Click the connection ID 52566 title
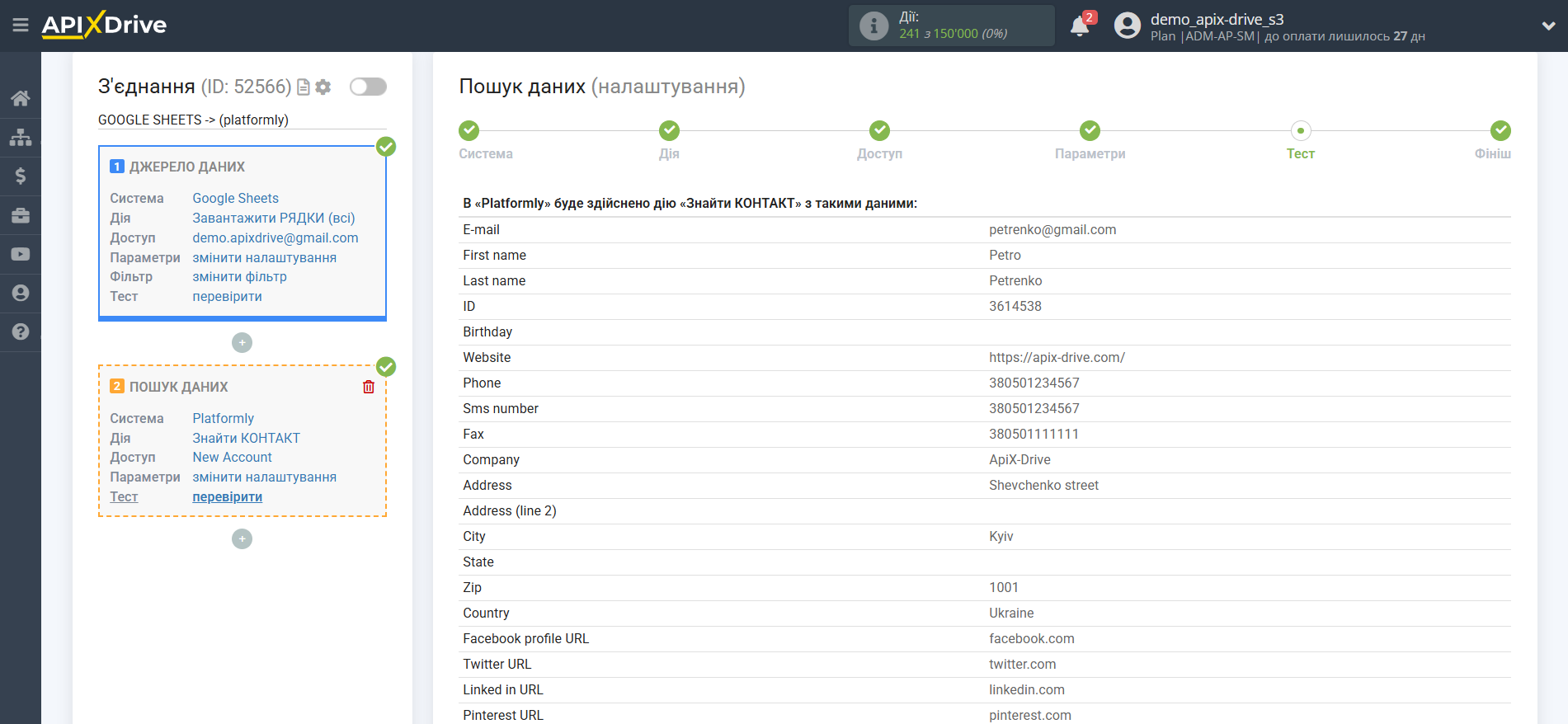This screenshot has height=724, width=1568. [x=195, y=87]
